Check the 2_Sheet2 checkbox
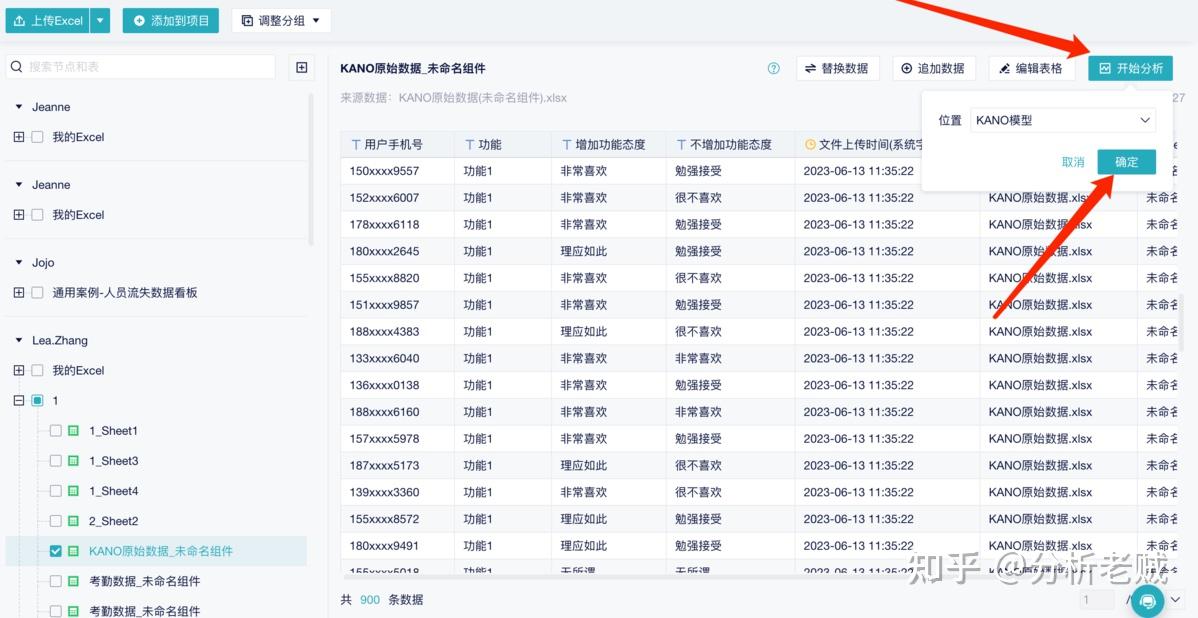 (54, 521)
